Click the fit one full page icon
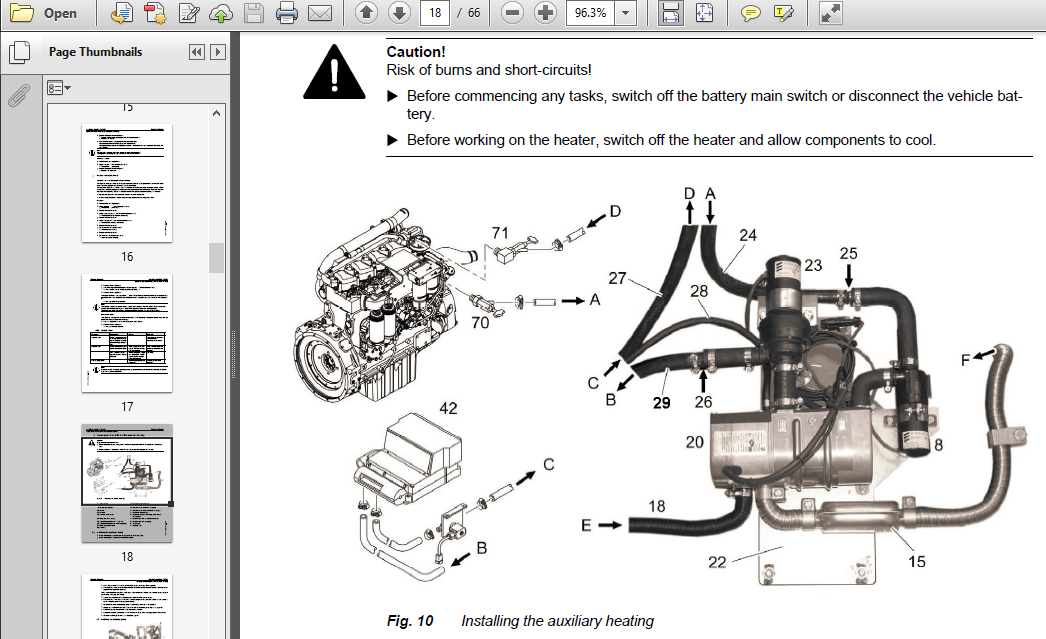This screenshot has height=639, width=1046. 704,13
